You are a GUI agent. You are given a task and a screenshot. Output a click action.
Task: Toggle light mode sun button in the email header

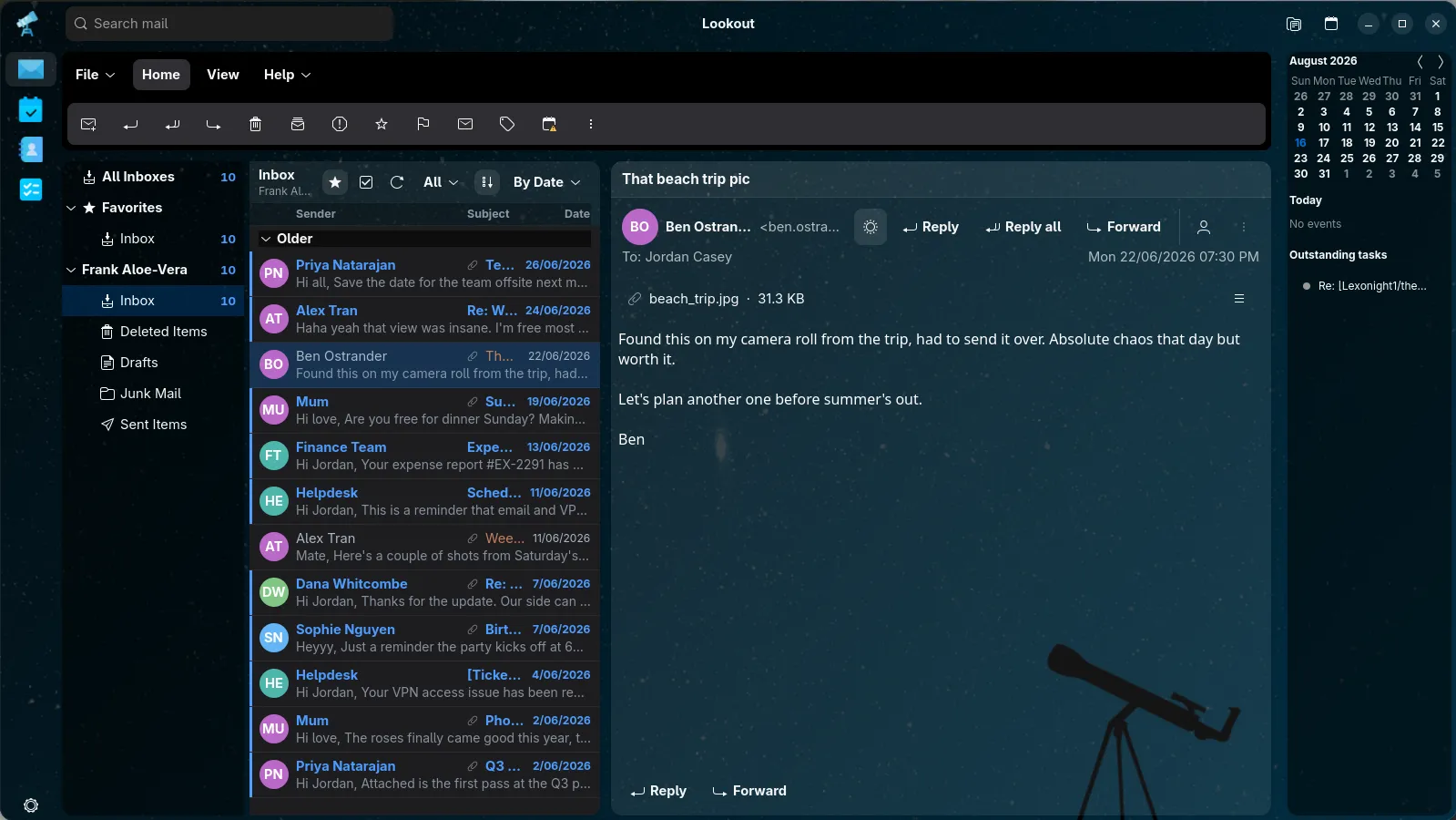coord(871,227)
